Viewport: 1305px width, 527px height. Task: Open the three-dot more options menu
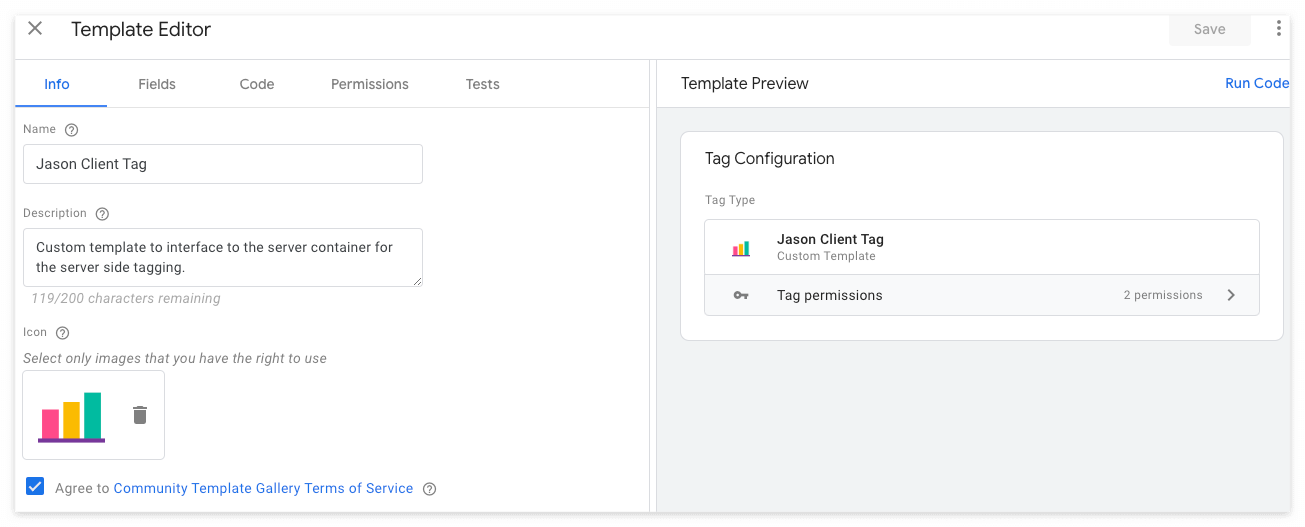click(x=1278, y=29)
